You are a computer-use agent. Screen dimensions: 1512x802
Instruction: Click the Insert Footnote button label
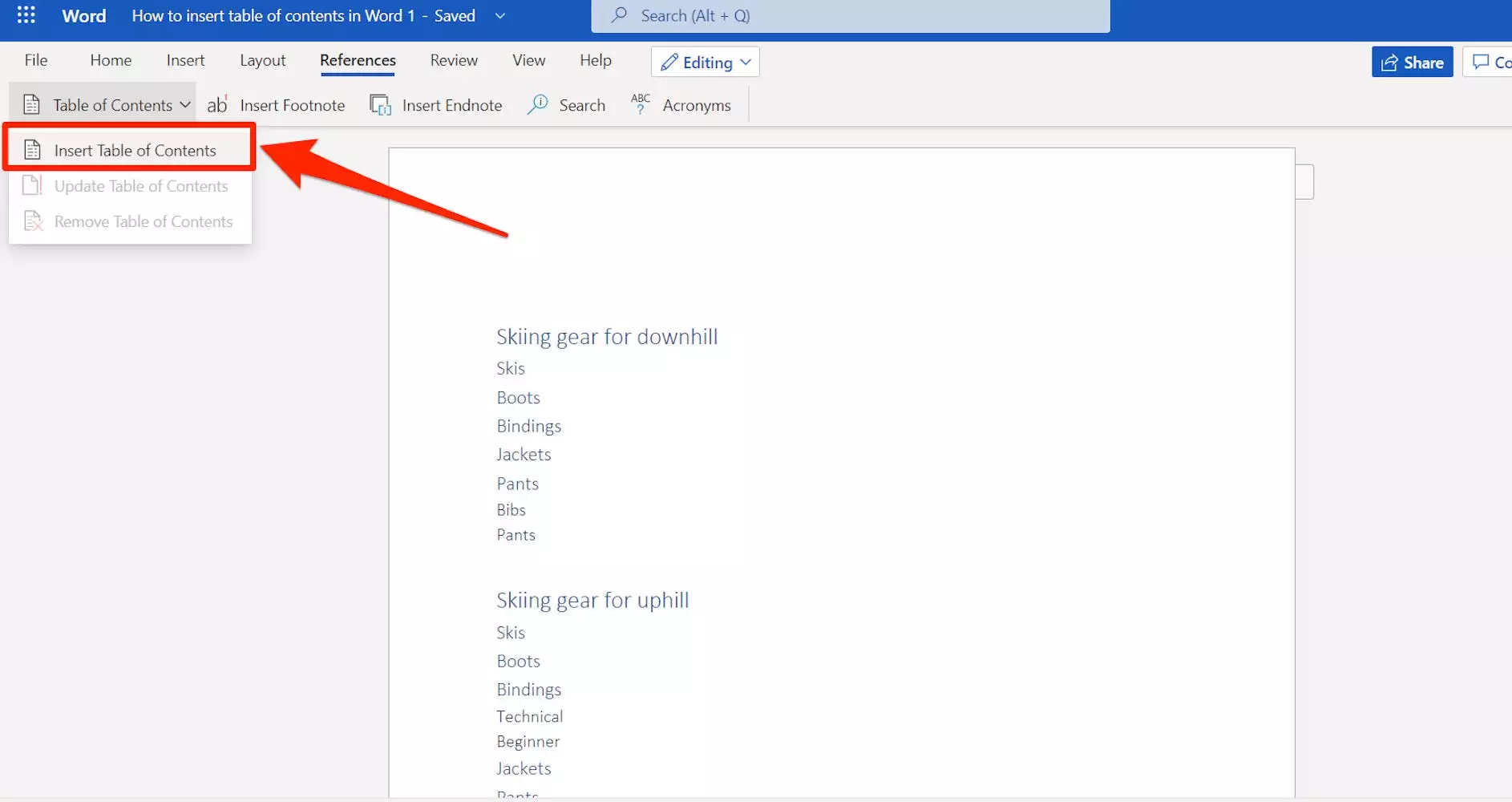point(292,105)
